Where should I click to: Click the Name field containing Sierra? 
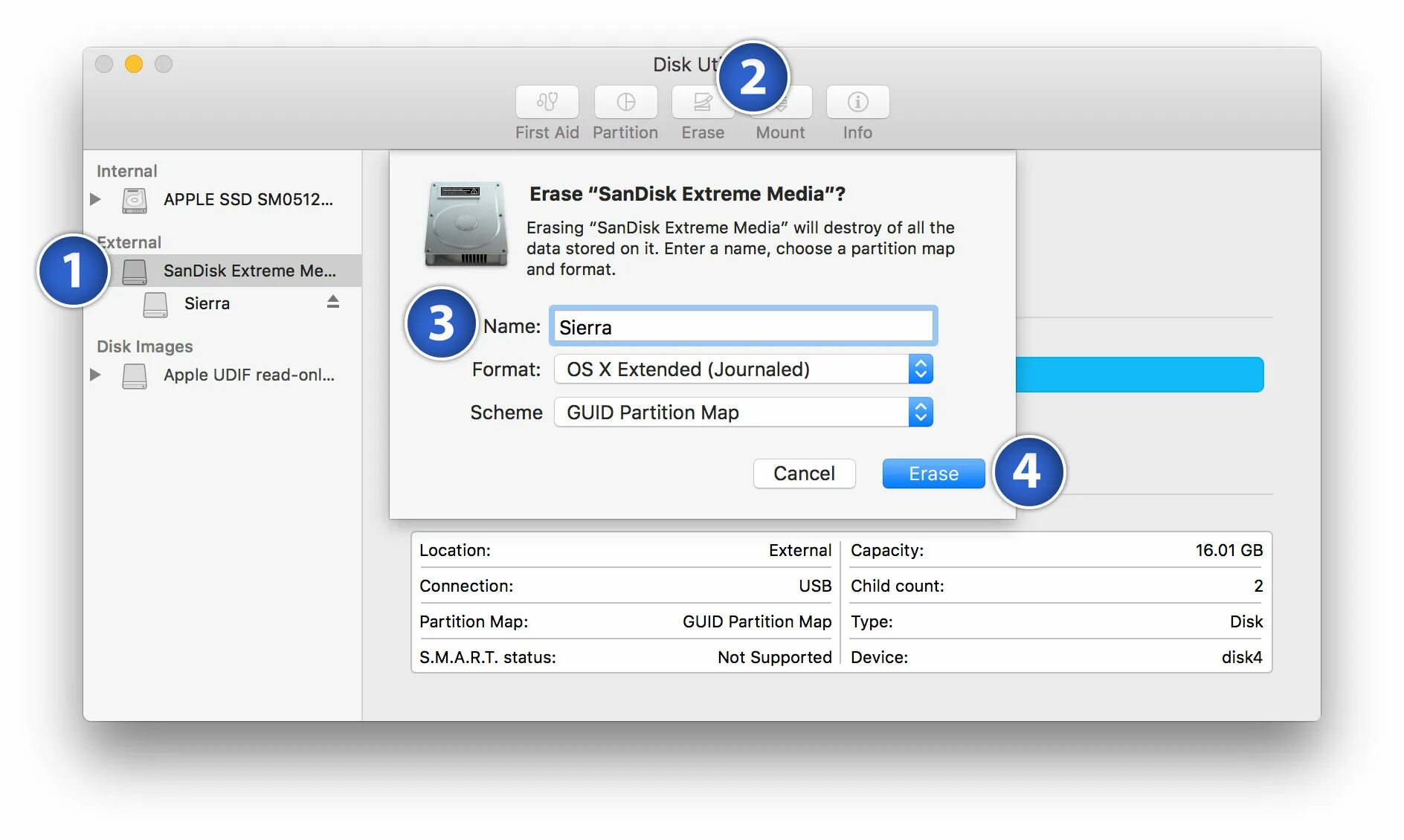(x=743, y=326)
